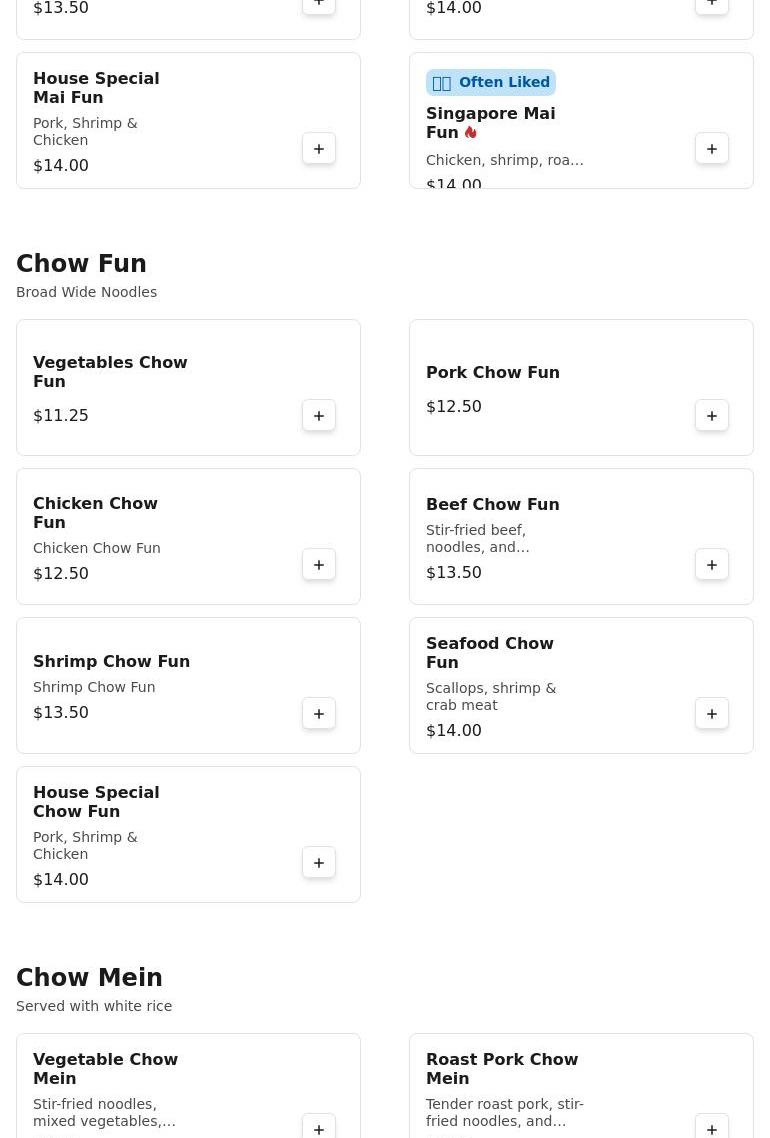Add Beef Chow Fun to cart
Viewport: 770px width, 1138px height.
(x=712, y=565)
